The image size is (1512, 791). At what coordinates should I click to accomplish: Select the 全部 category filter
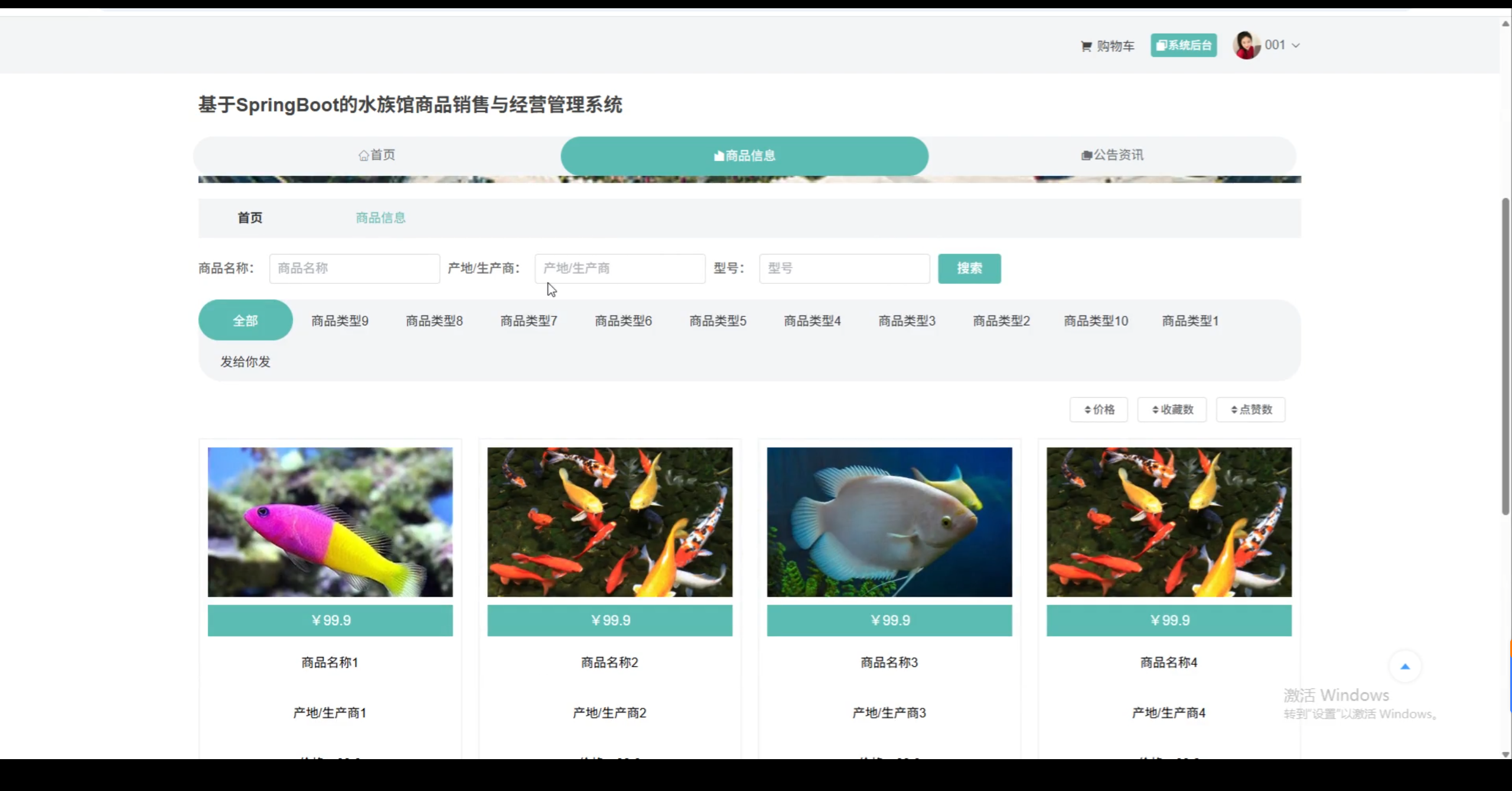coord(245,321)
